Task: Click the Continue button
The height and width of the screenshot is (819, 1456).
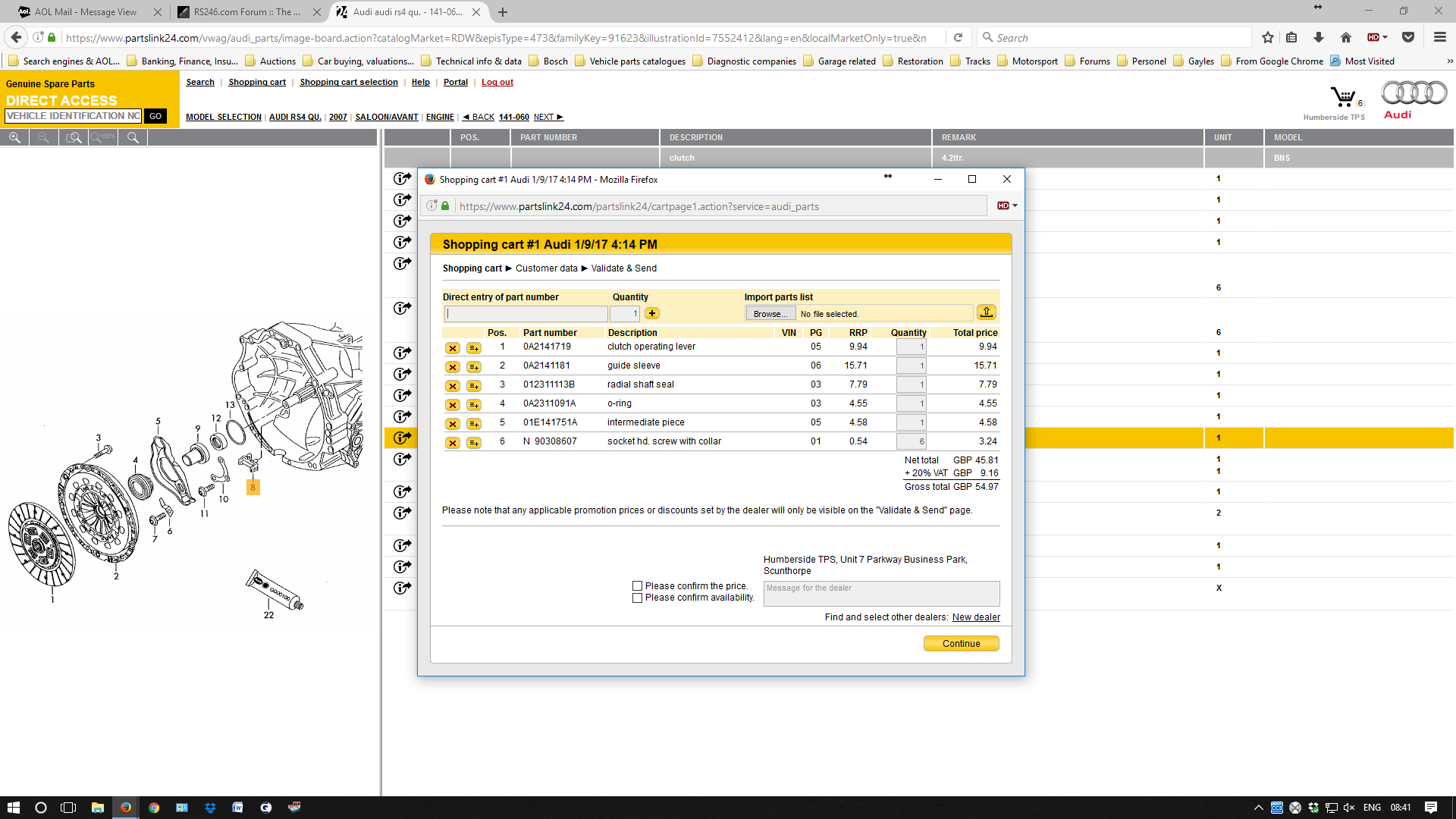Action: point(961,644)
